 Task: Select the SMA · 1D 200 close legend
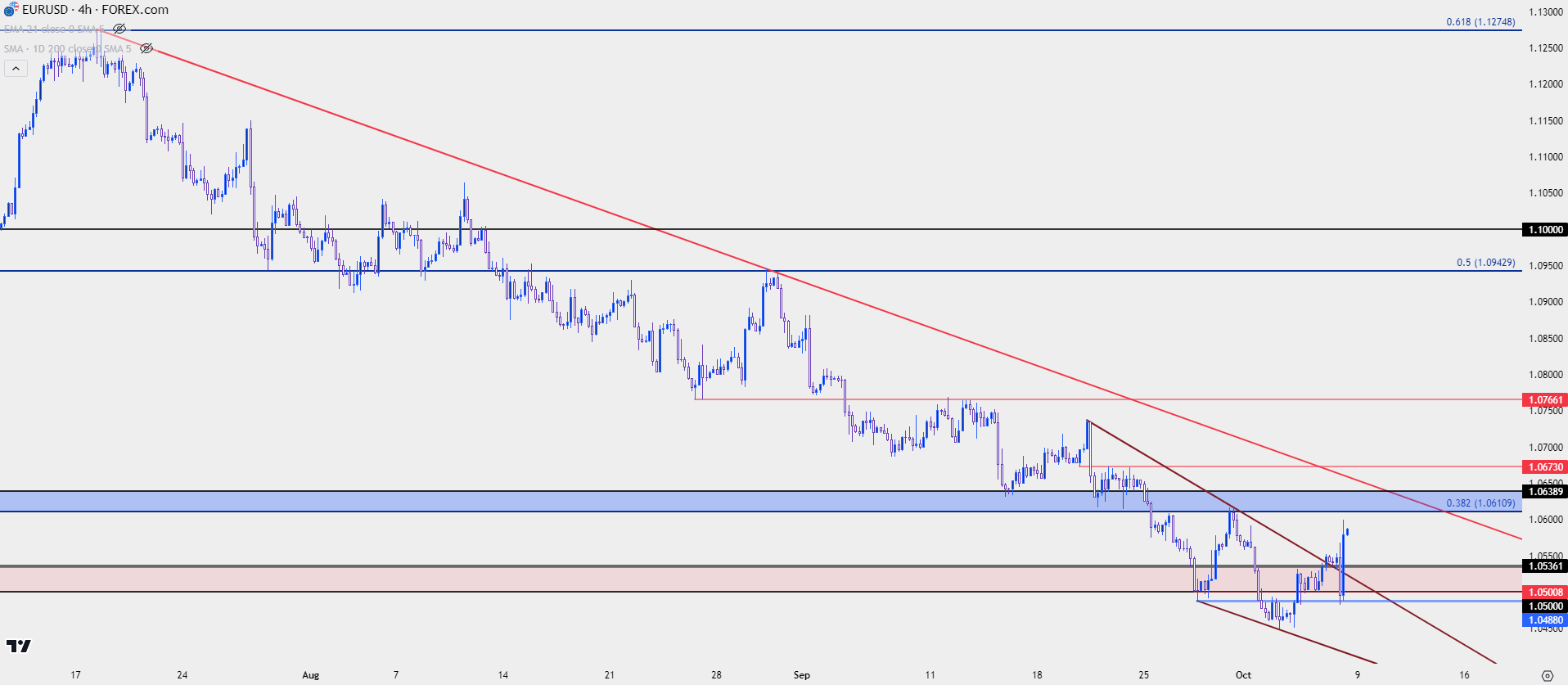tap(67, 48)
